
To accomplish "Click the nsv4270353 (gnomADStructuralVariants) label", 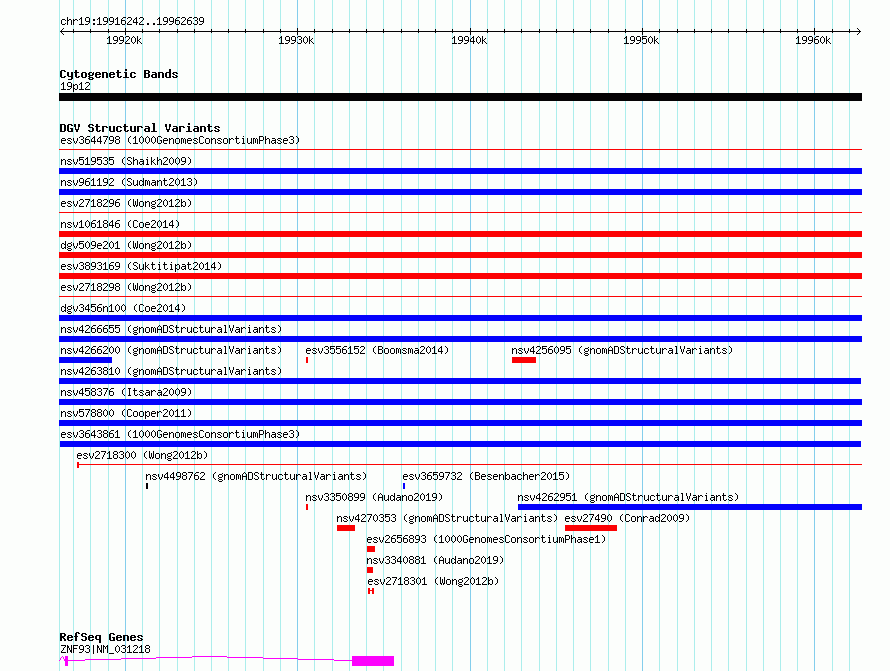I will [447, 518].
